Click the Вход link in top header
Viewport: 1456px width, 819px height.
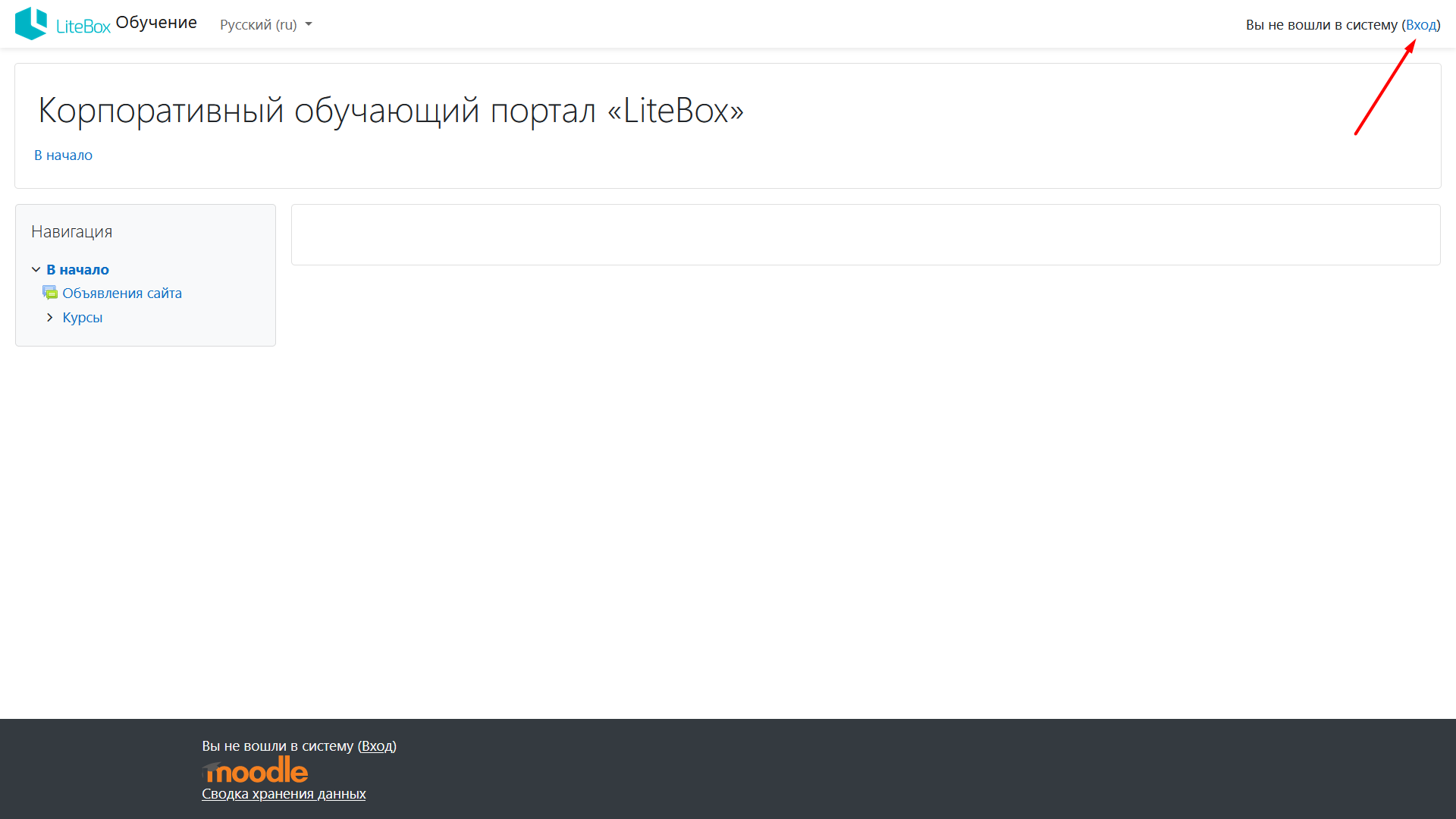(1421, 24)
